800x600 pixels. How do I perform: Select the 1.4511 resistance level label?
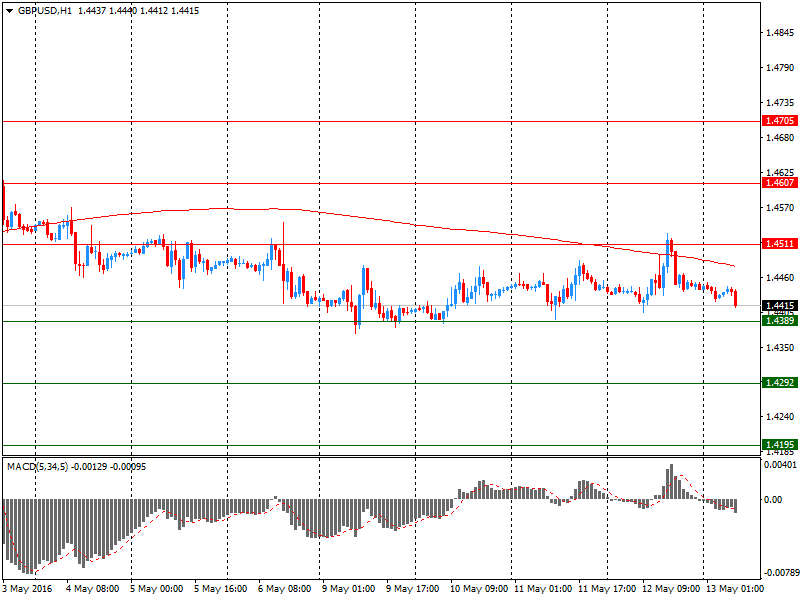click(x=780, y=244)
